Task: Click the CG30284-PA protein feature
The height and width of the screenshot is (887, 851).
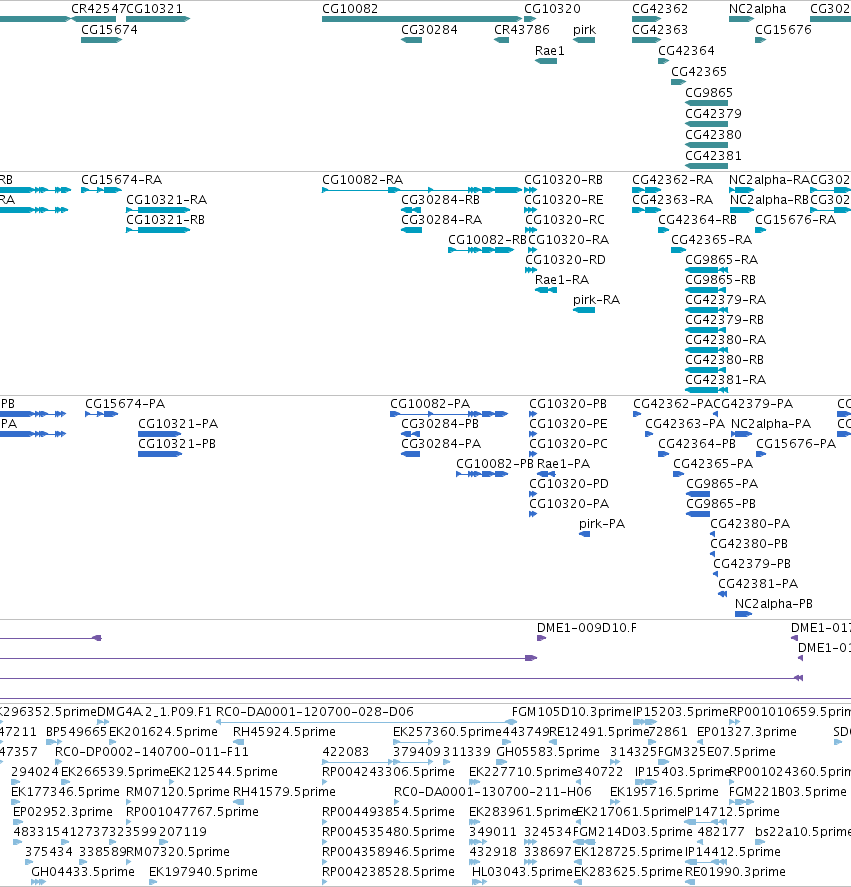Action: point(411,454)
